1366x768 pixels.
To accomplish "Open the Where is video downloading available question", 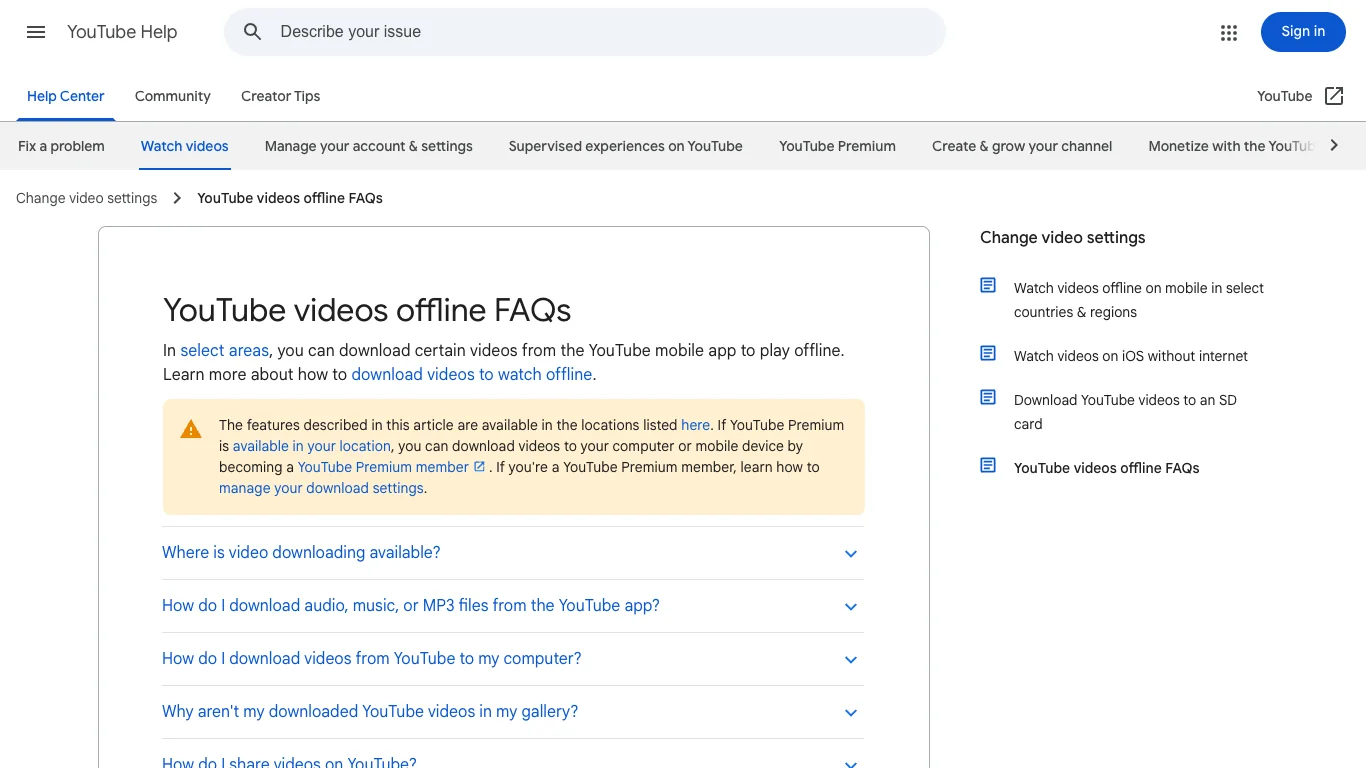I will point(301,553).
